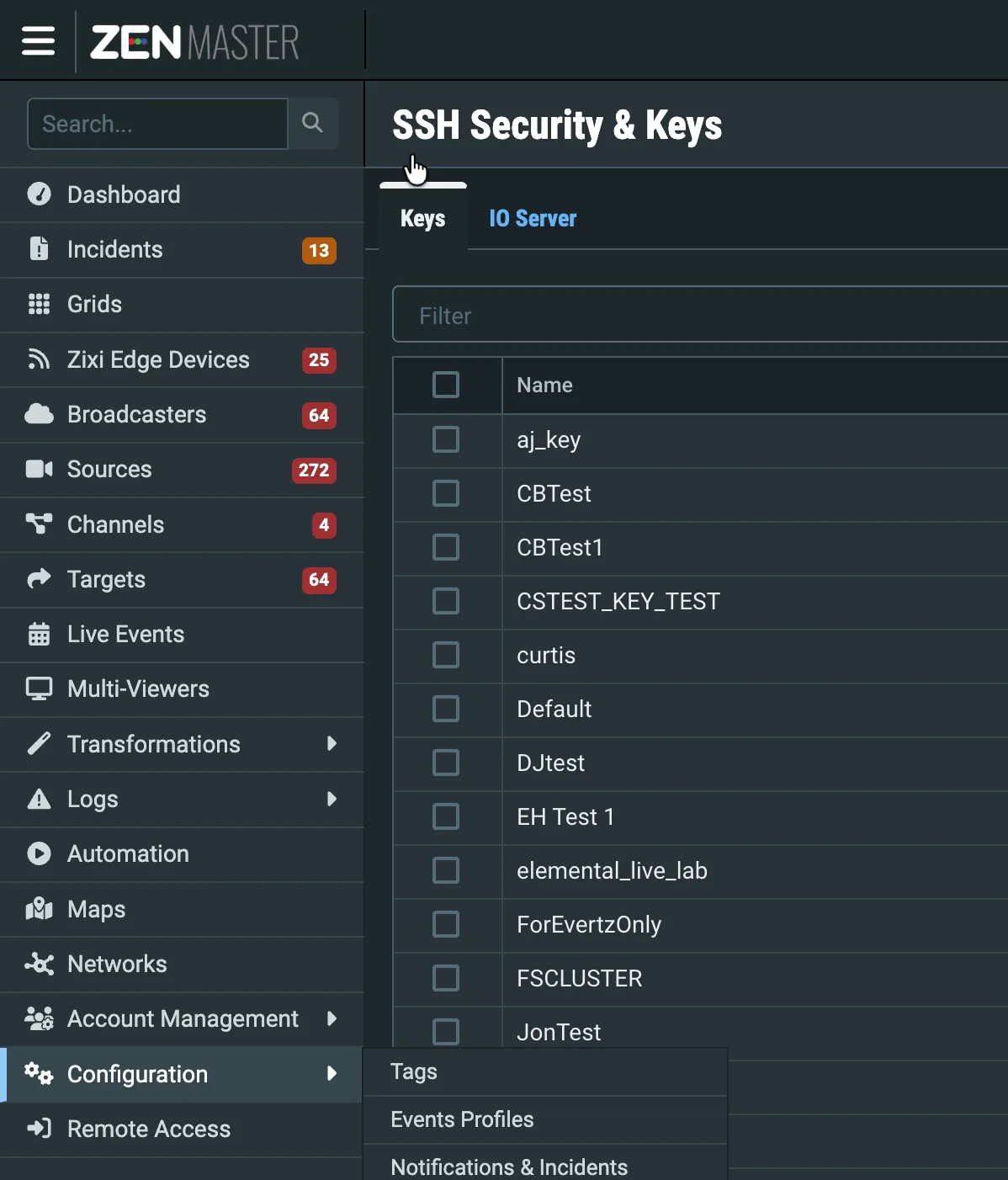Expand the Account Management submenu arrow
The image size is (1008, 1180).
tap(332, 1018)
